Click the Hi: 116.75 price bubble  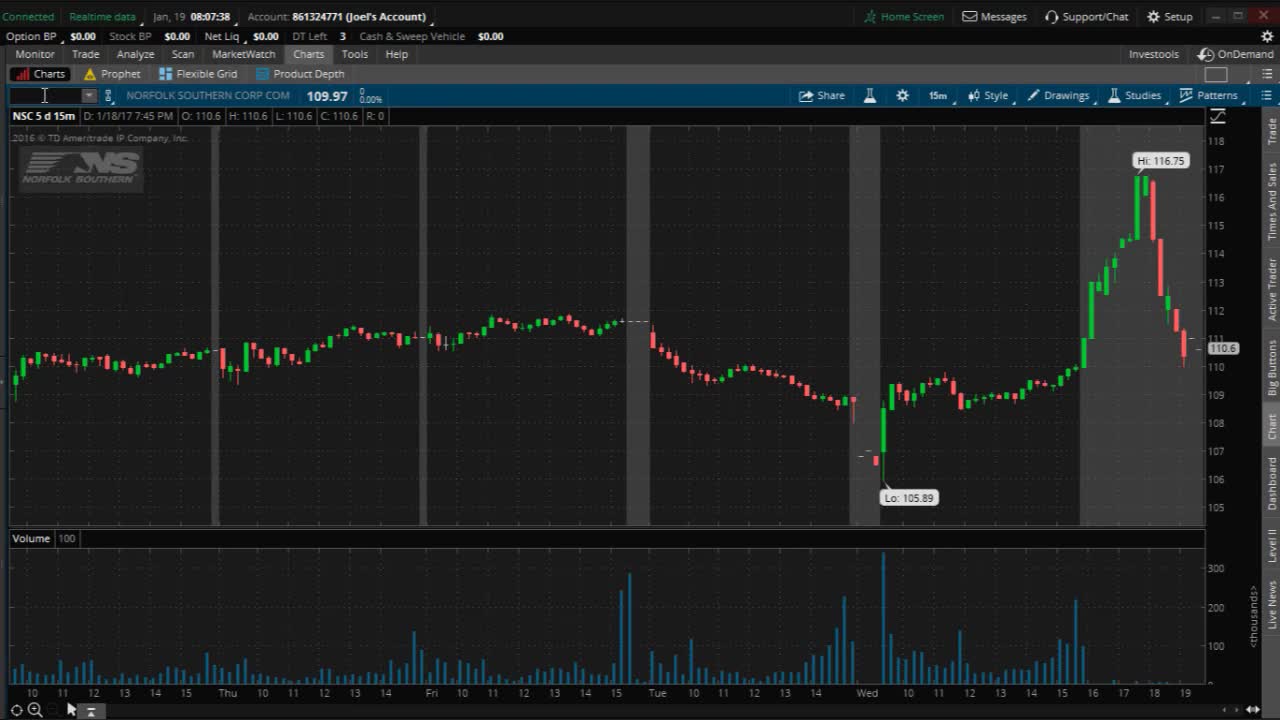pyautogui.click(x=1161, y=160)
